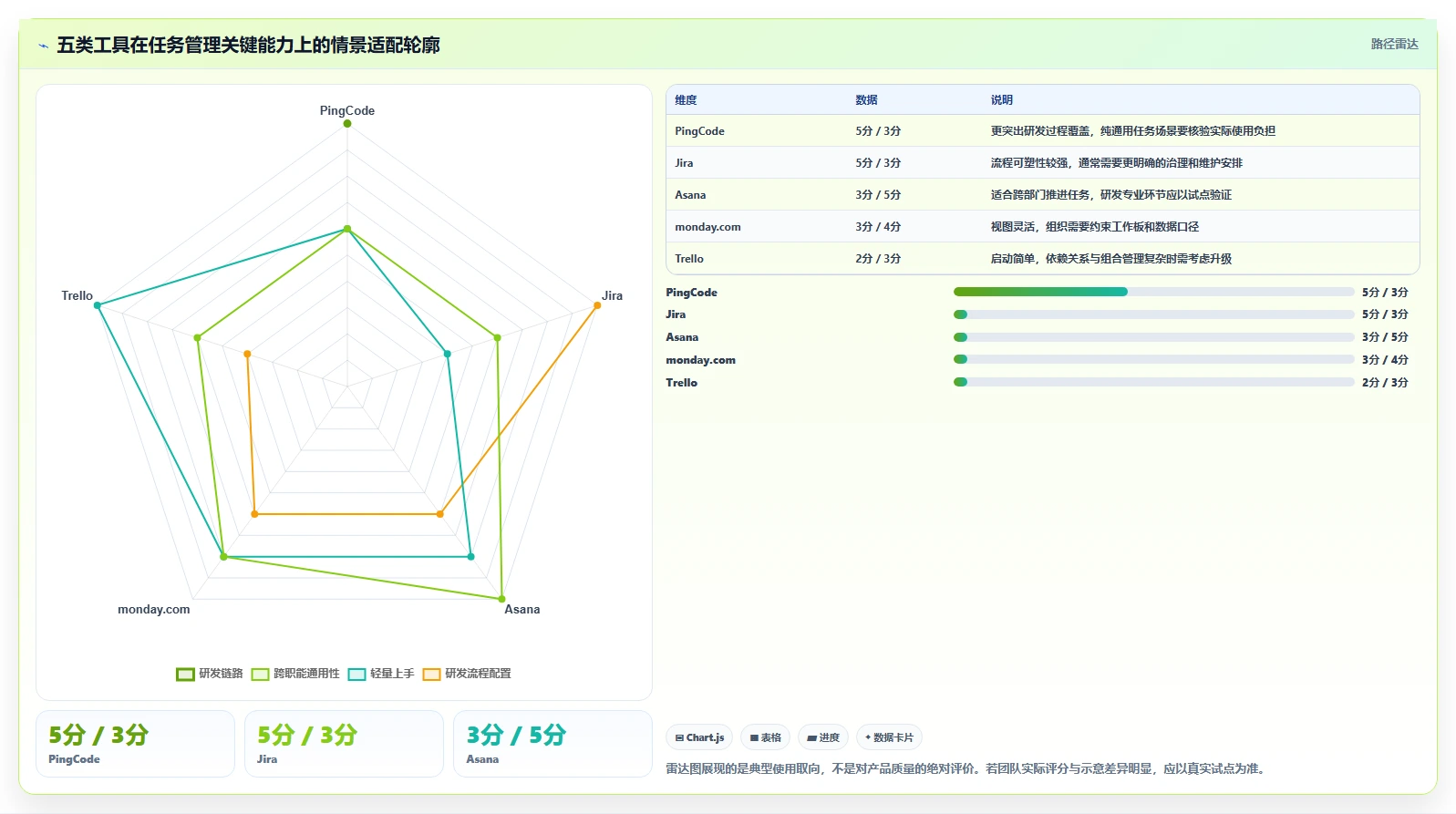Screen dimensions: 1456x814
Task: Click the Trello progress bar
Action: [x=1153, y=382]
